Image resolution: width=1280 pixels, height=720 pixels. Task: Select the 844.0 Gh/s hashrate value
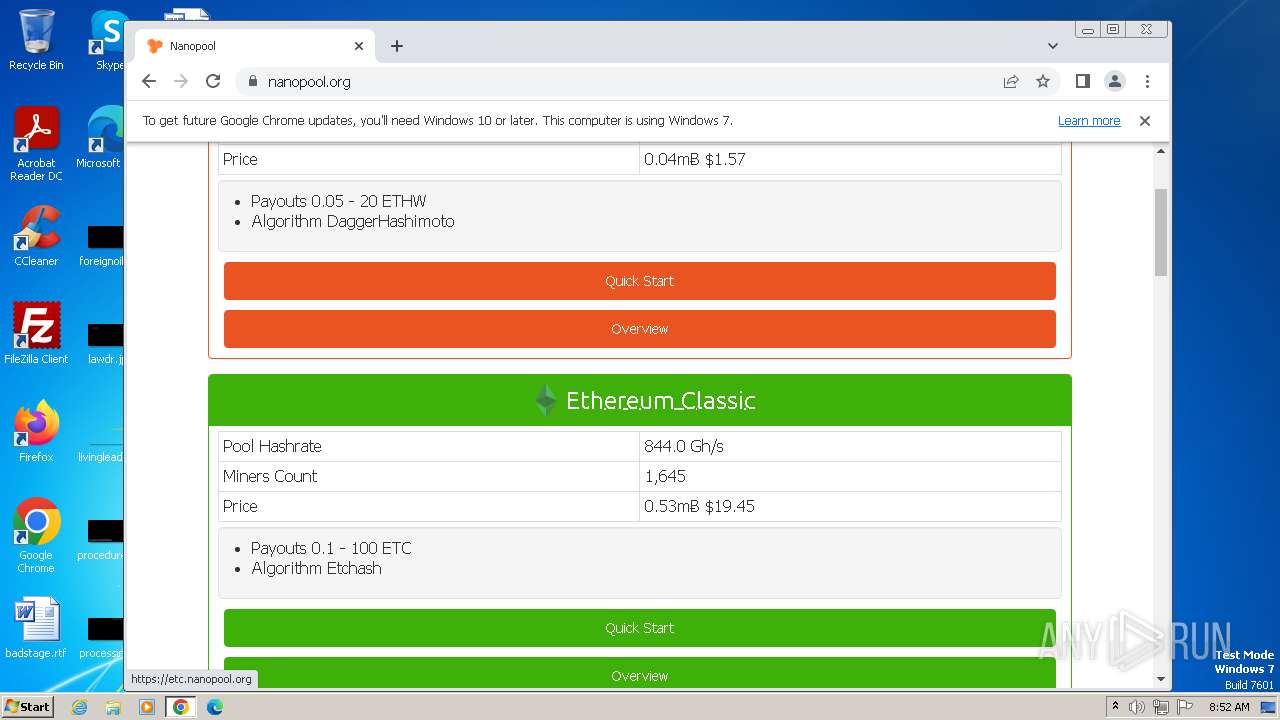(684, 446)
